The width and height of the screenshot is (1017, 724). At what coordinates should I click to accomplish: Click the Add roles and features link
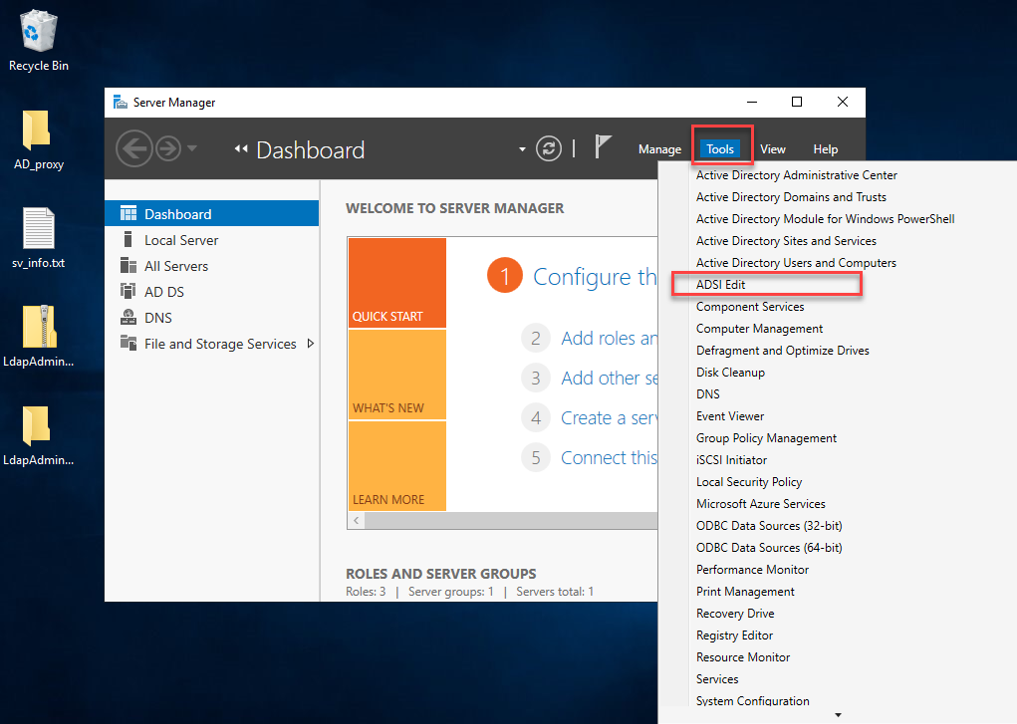coord(609,338)
